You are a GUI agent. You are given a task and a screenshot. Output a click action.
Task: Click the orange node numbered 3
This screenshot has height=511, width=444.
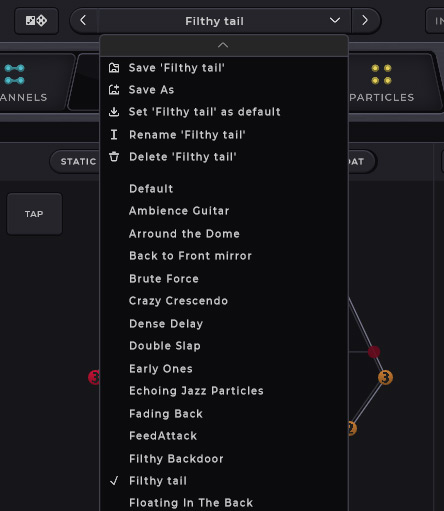click(385, 378)
